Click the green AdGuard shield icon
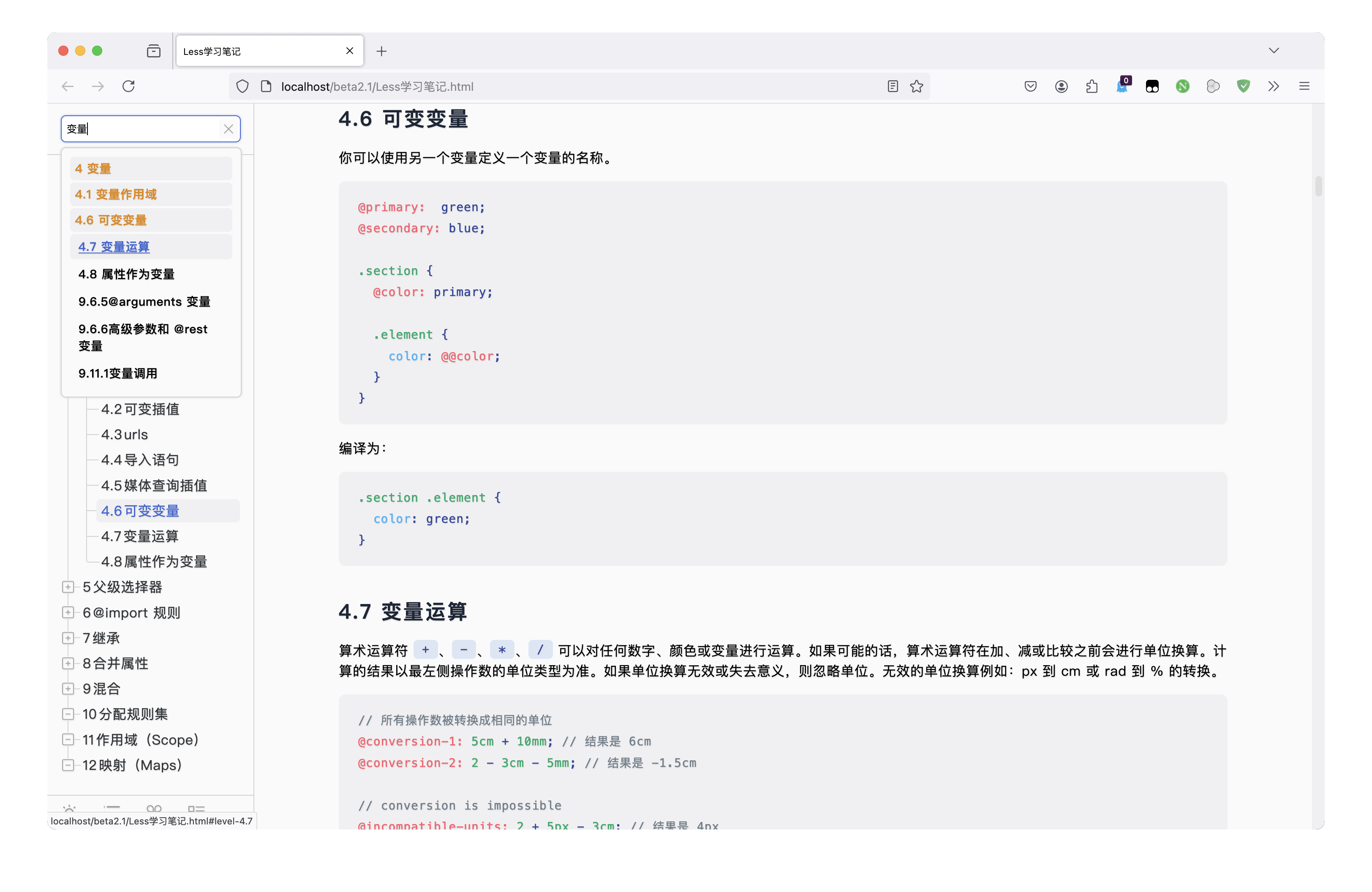Image resolution: width=1372 pixels, height=892 pixels. coord(1244,87)
